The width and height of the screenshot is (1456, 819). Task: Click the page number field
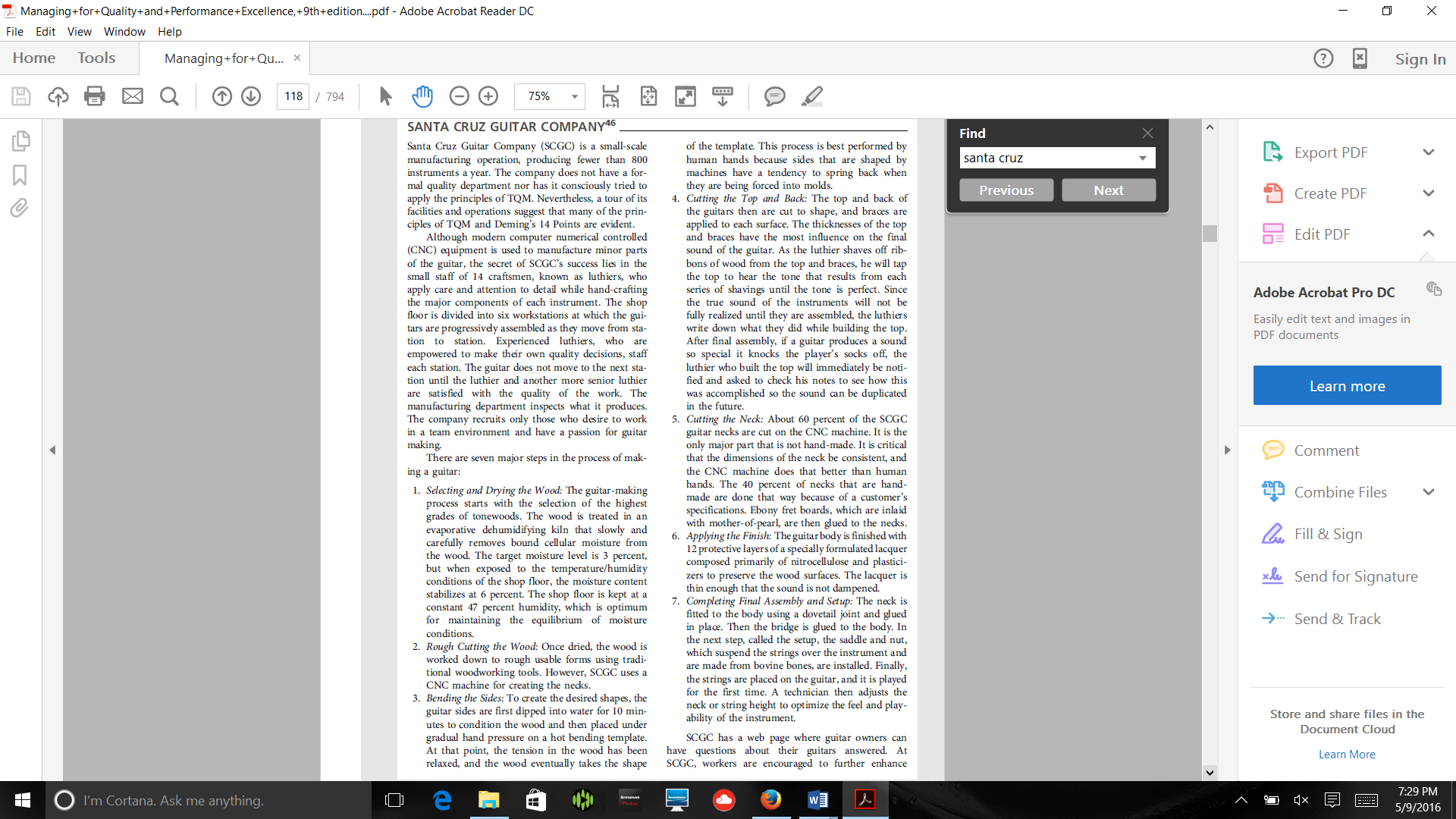(293, 96)
